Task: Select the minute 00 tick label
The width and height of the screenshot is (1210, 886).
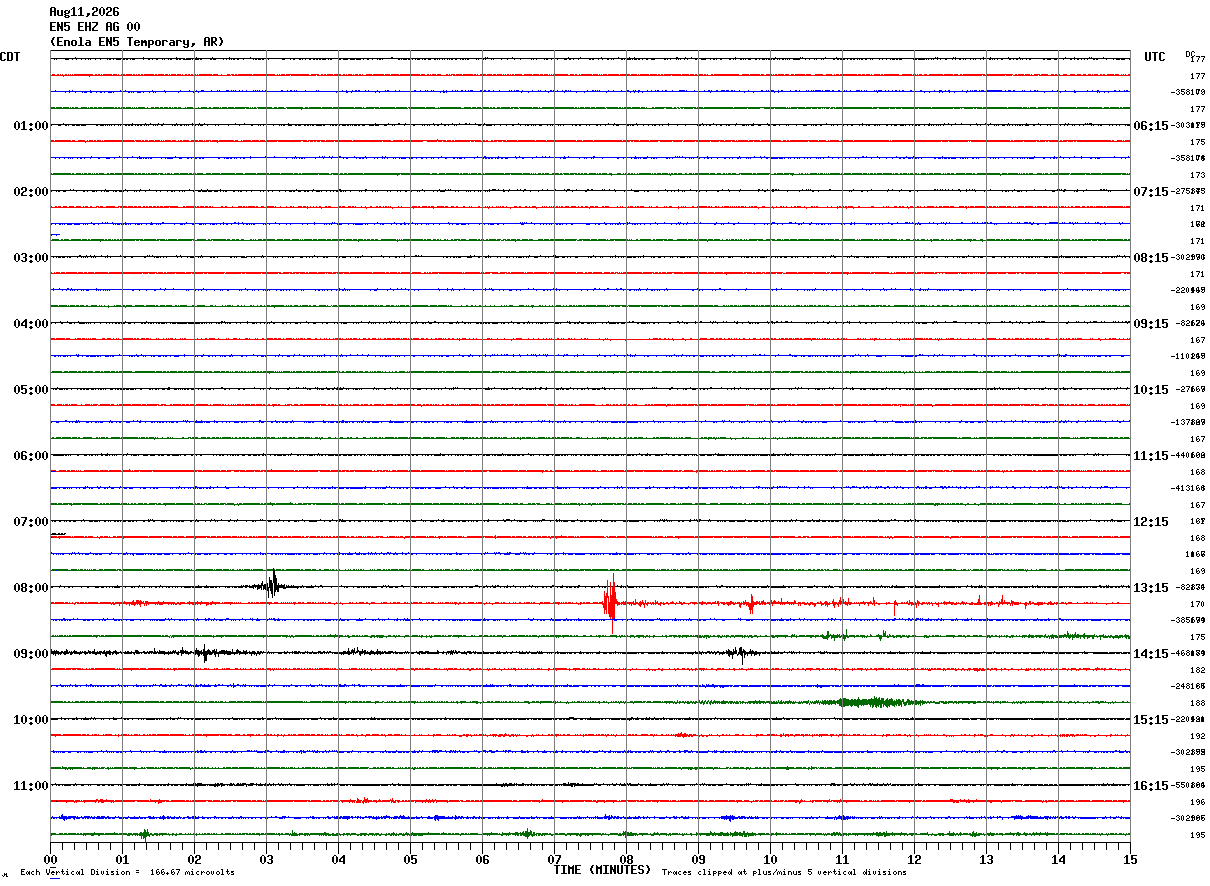Action: click(51, 859)
